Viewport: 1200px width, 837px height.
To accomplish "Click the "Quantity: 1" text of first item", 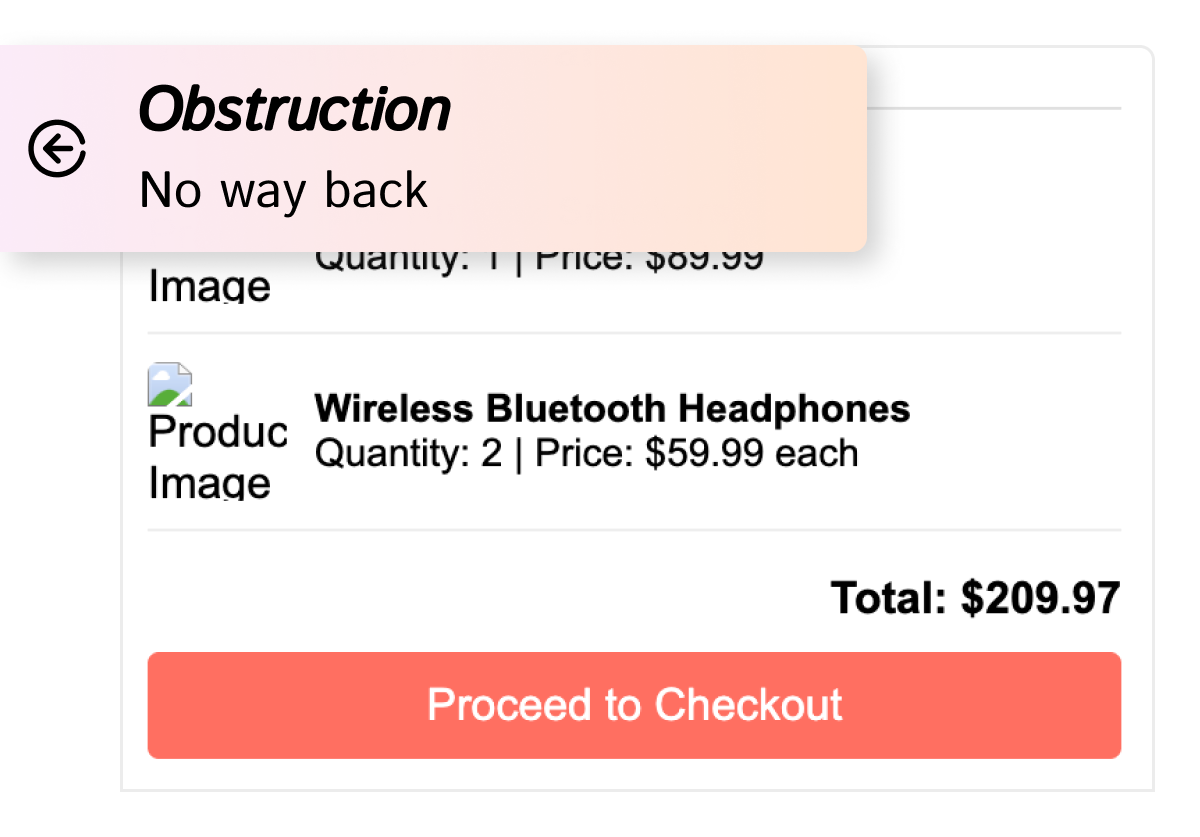I will 408,262.
